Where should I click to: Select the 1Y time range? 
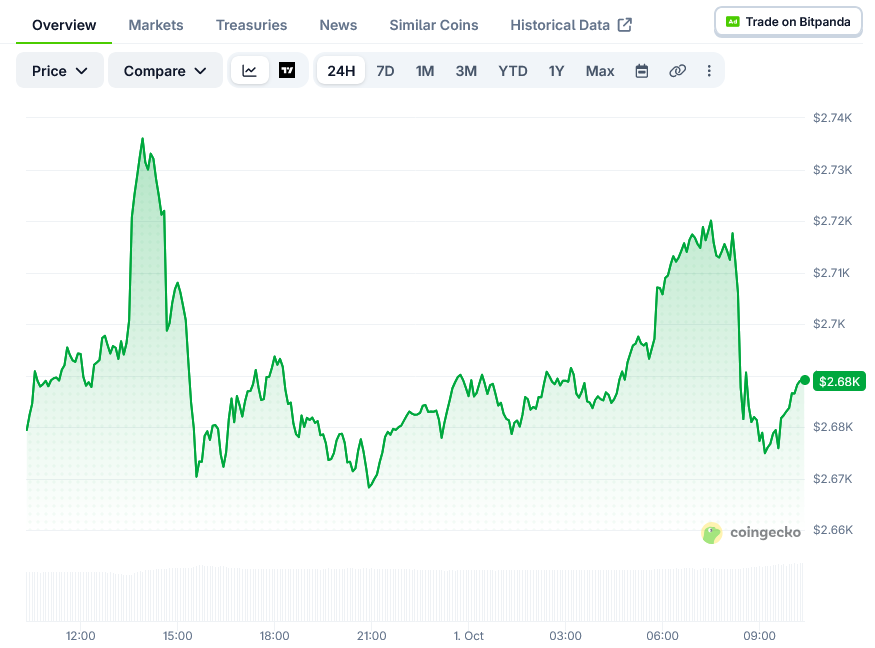(556, 71)
